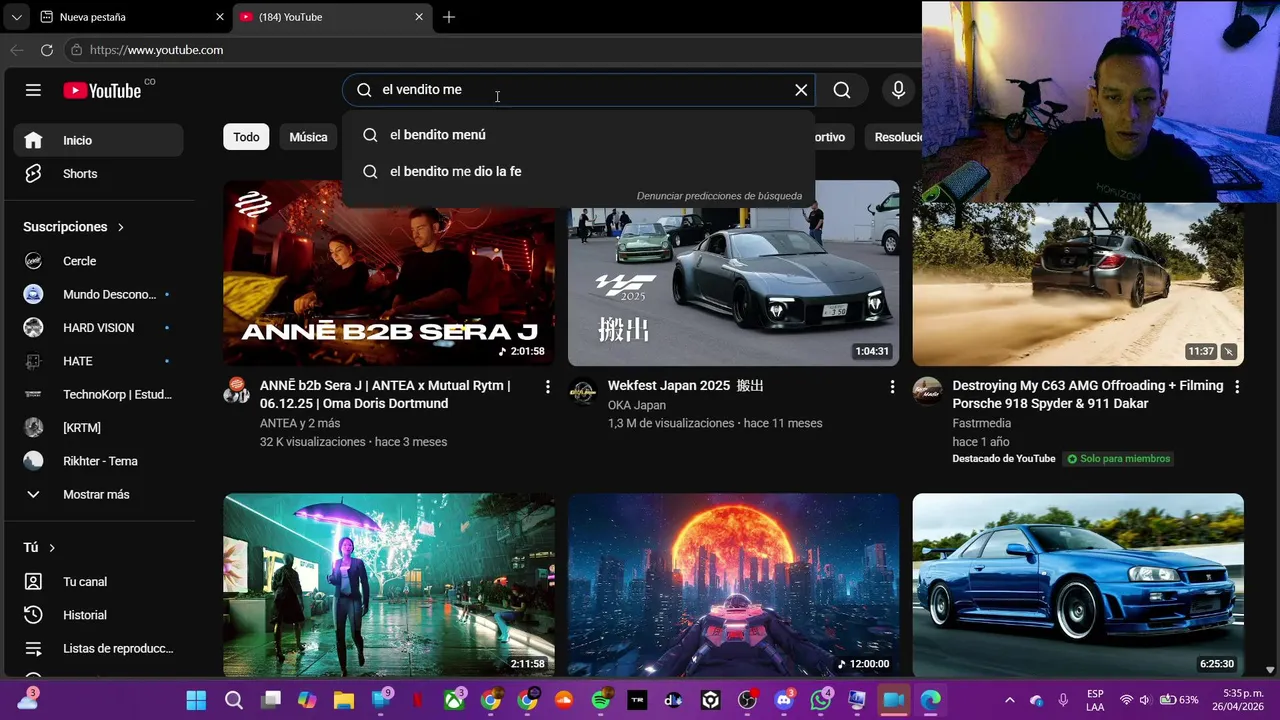The height and width of the screenshot is (720, 1280).
Task: Open the Windows Start menu
Action: (x=196, y=700)
